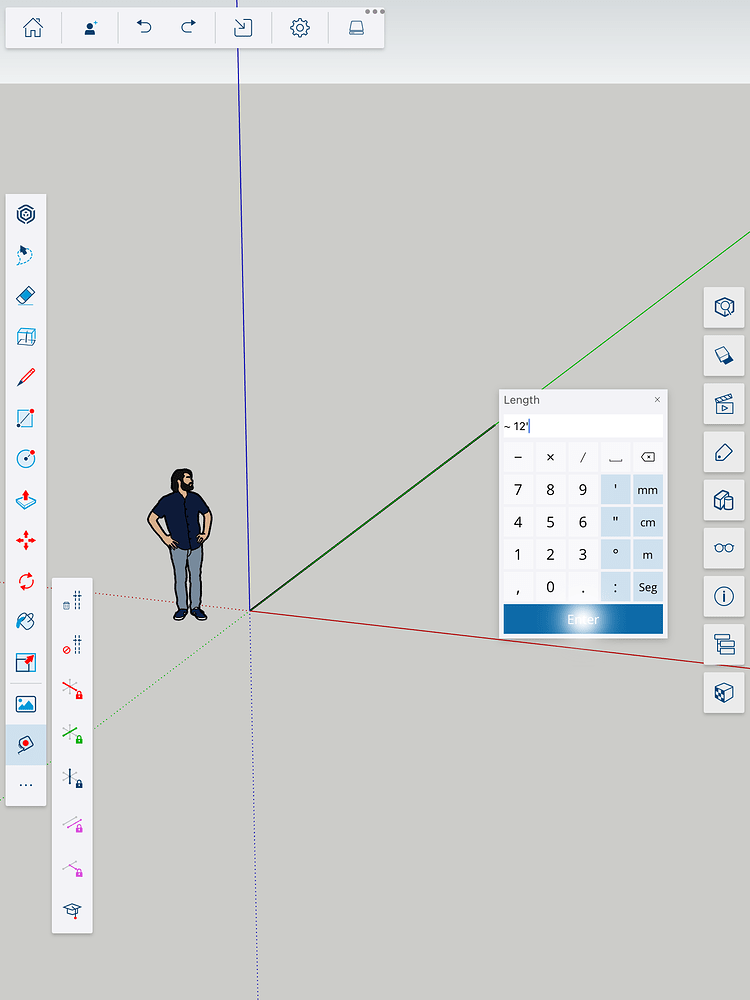750x1000 pixels.
Task: Select the cm unit key
Action: coord(647,522)
